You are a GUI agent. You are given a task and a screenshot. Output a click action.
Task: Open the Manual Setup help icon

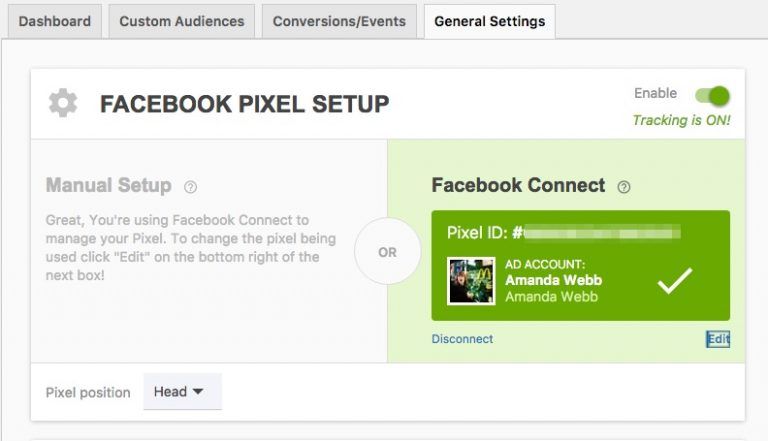point(191,187)
